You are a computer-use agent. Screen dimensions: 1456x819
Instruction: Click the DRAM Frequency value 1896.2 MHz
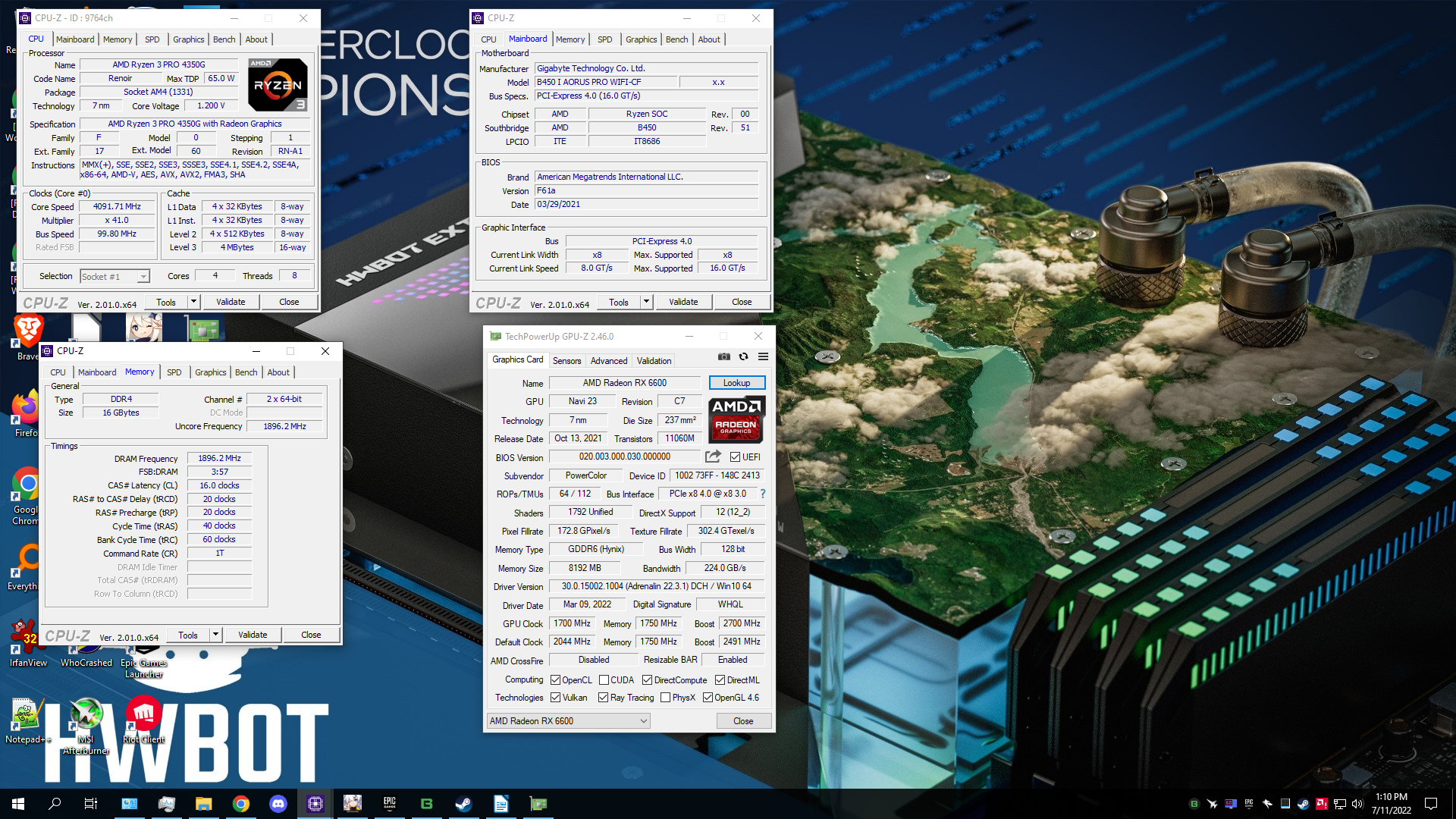[x=219, y=458]
